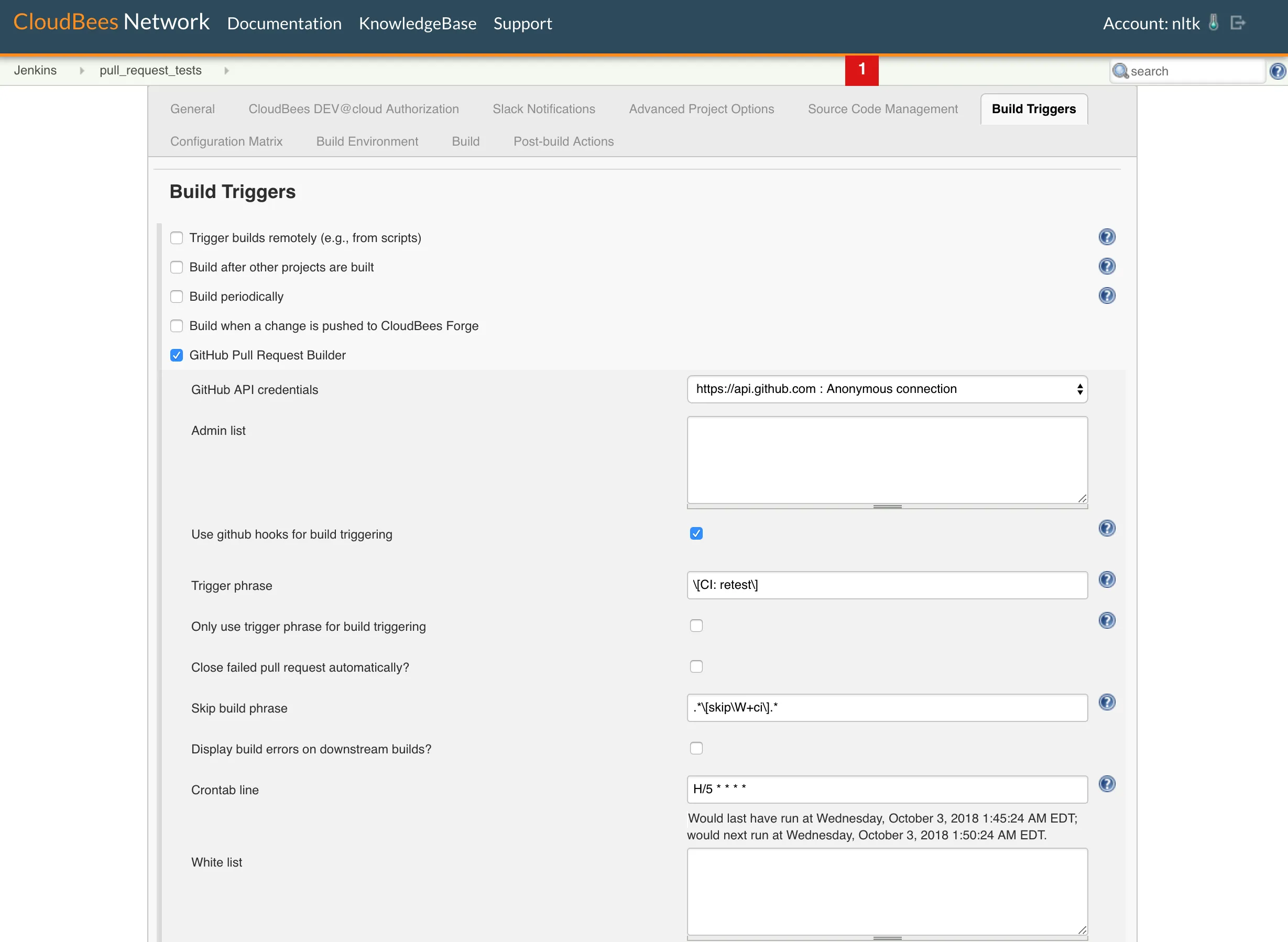Switch to Source Code Management tab
This screenshot has width=1288, height=942.
(x=882, y=109)
